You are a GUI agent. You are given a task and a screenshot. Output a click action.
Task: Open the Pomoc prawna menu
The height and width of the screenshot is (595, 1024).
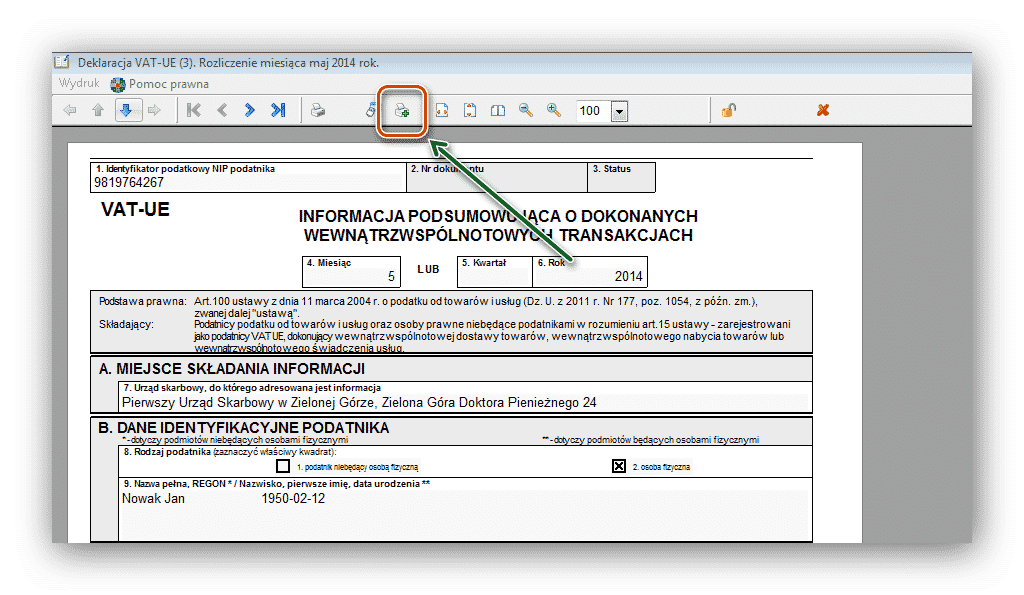pos(168,84)
